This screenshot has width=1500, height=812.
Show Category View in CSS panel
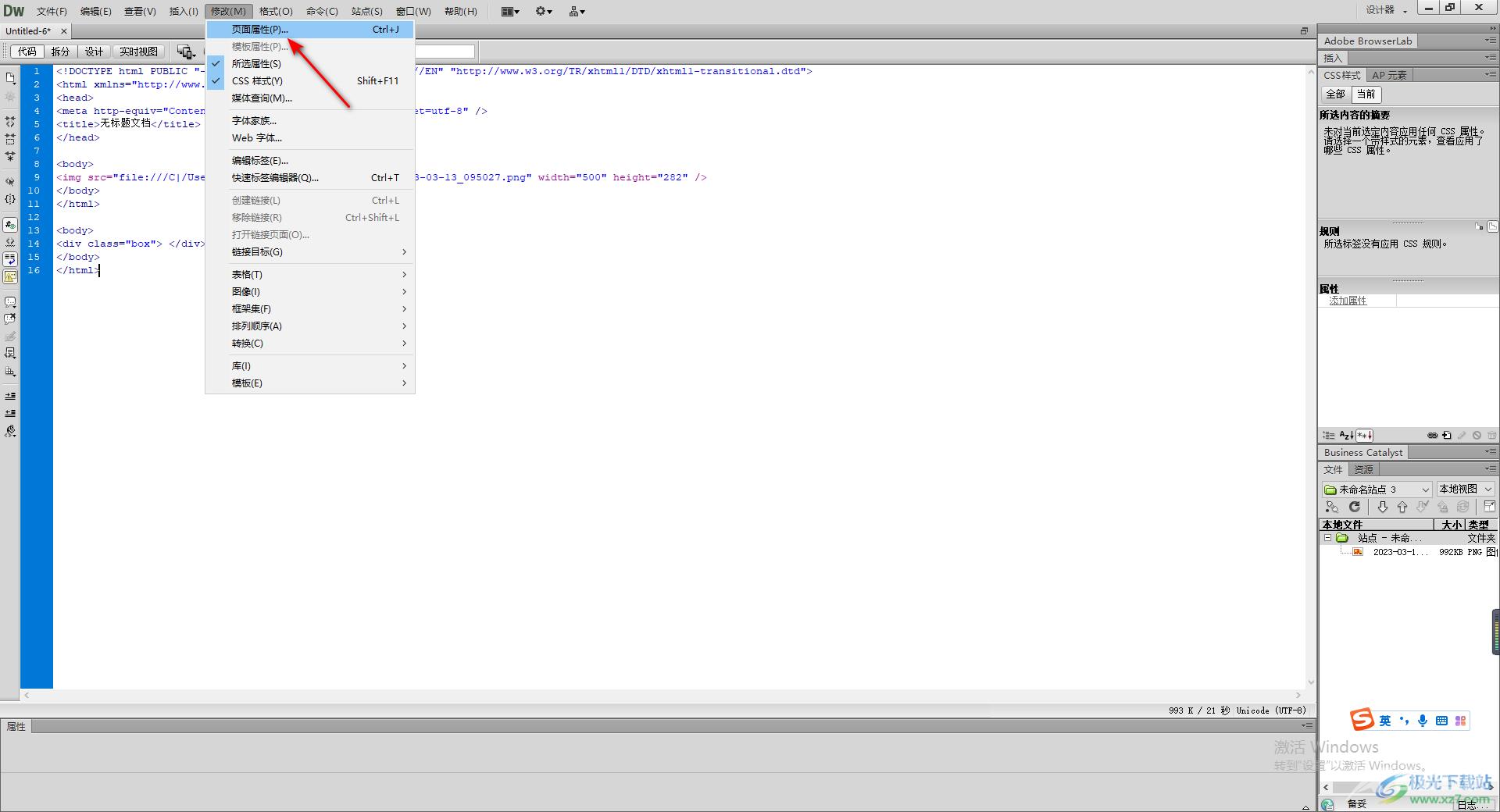pyautogui.click(x=1329, y=436)
